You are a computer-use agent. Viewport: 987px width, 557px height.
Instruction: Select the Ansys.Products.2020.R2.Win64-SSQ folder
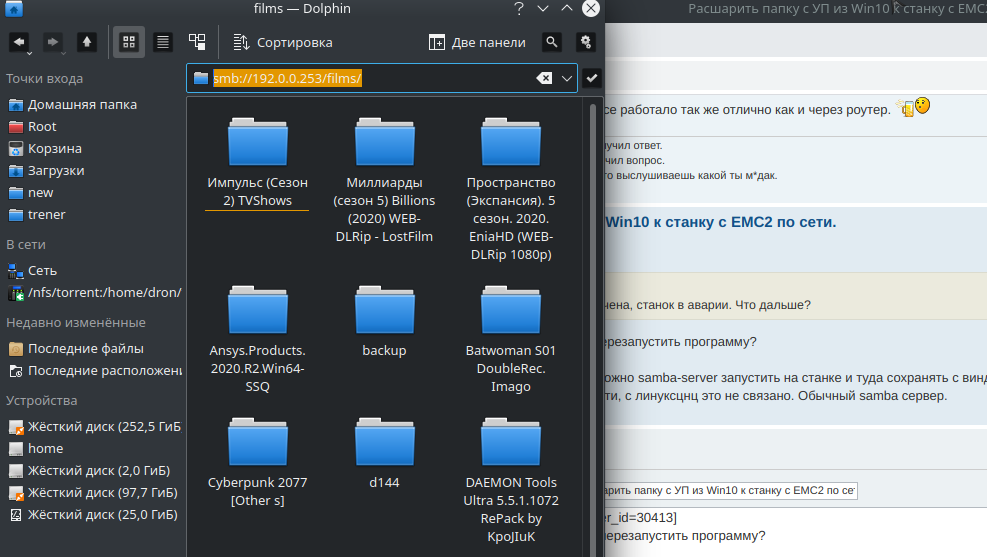[x=257, y=339]
